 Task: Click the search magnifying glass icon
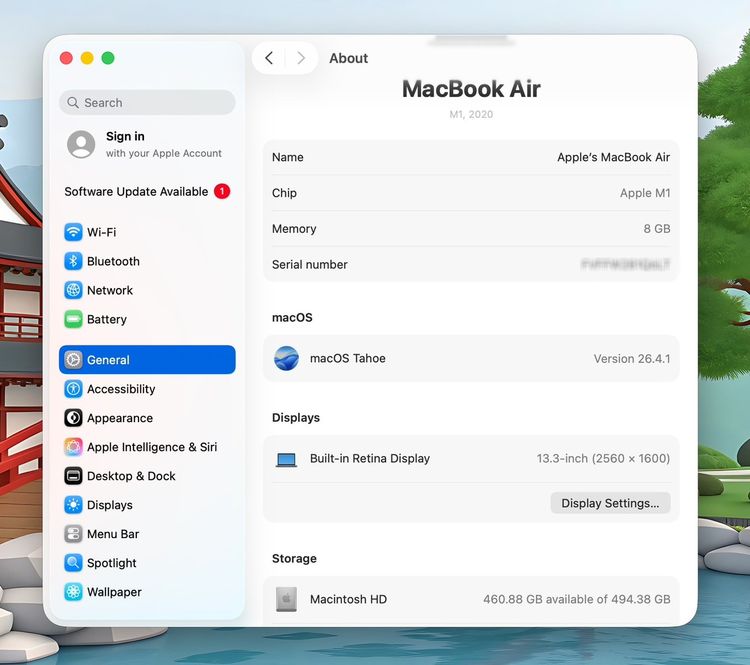click(73, 103)
